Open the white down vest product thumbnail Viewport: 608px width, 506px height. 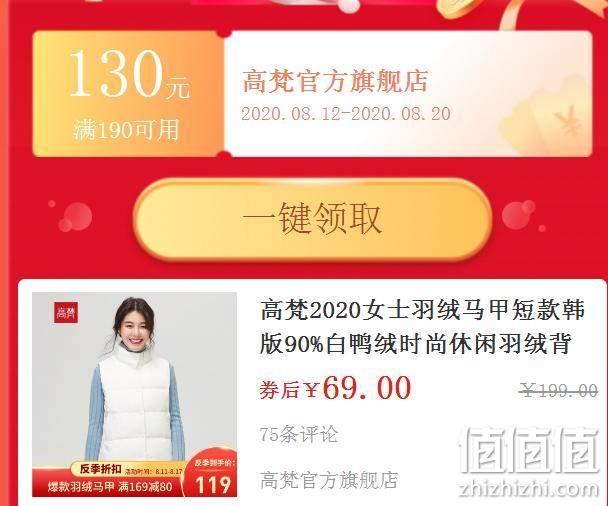pos(134,394)
